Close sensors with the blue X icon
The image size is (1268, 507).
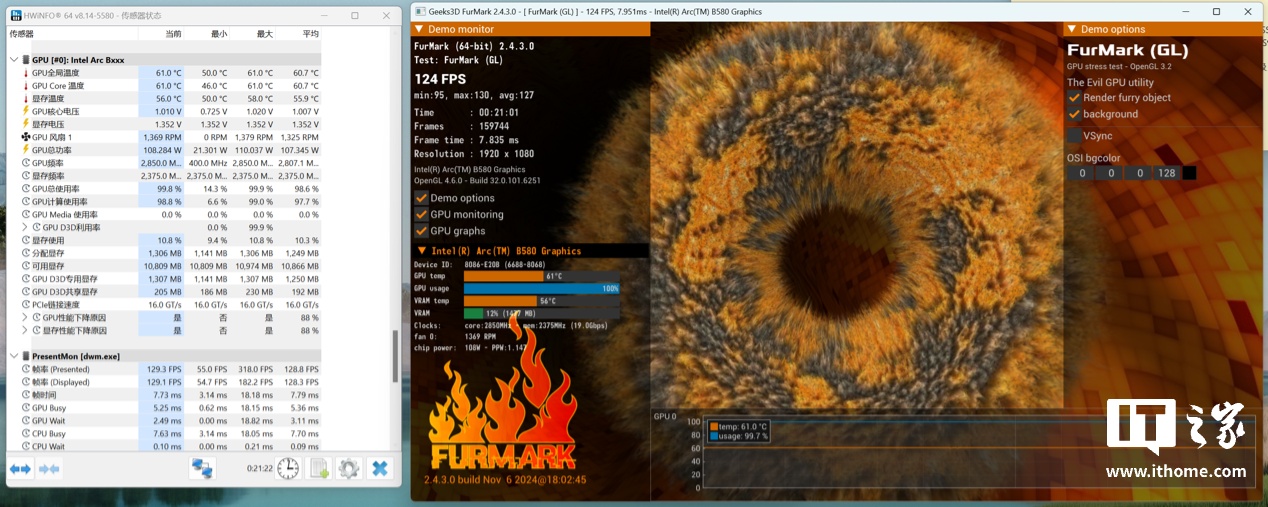(380, 468)
